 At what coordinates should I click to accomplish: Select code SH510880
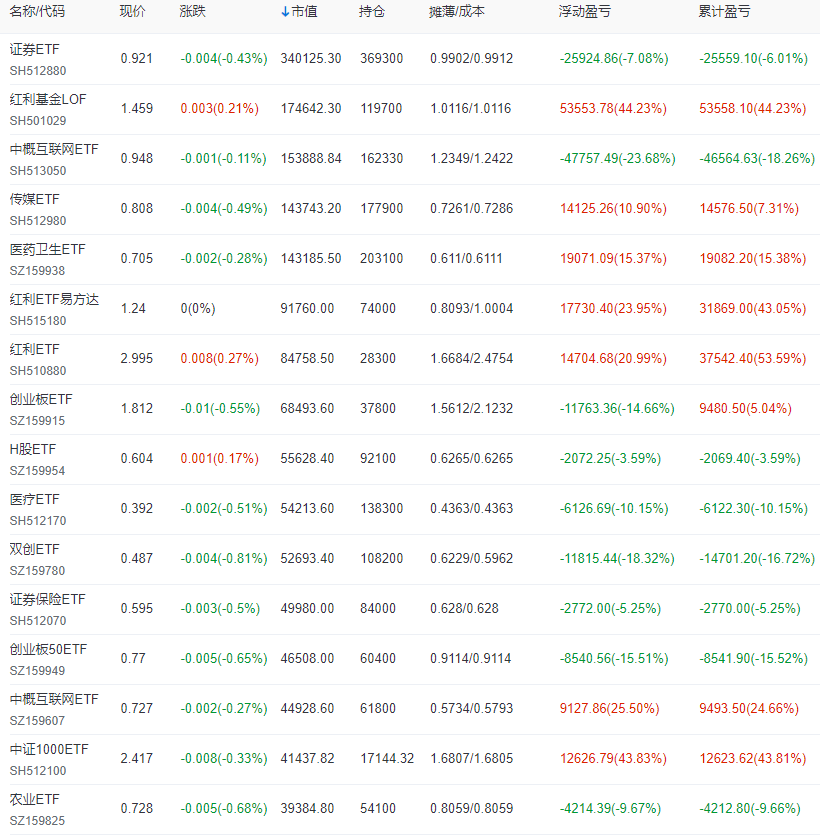coord(38,370)
